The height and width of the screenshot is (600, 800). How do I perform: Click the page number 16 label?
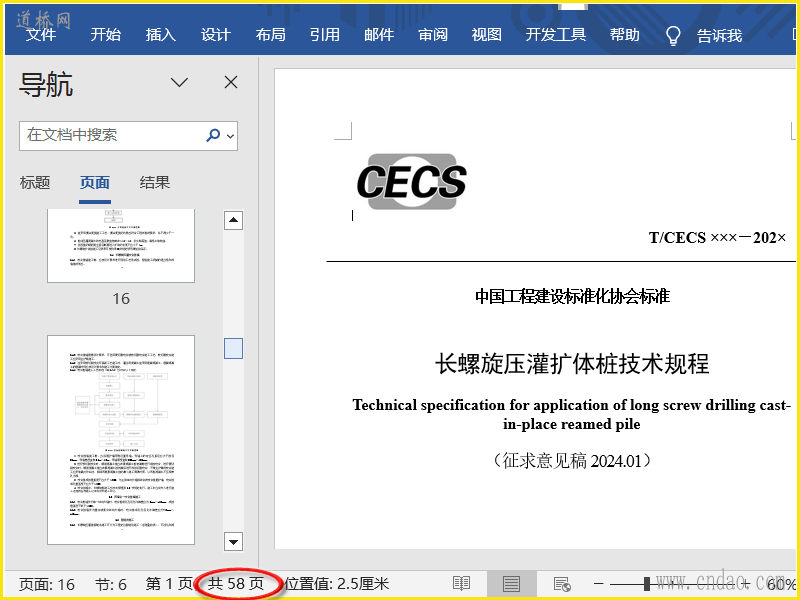121,298
